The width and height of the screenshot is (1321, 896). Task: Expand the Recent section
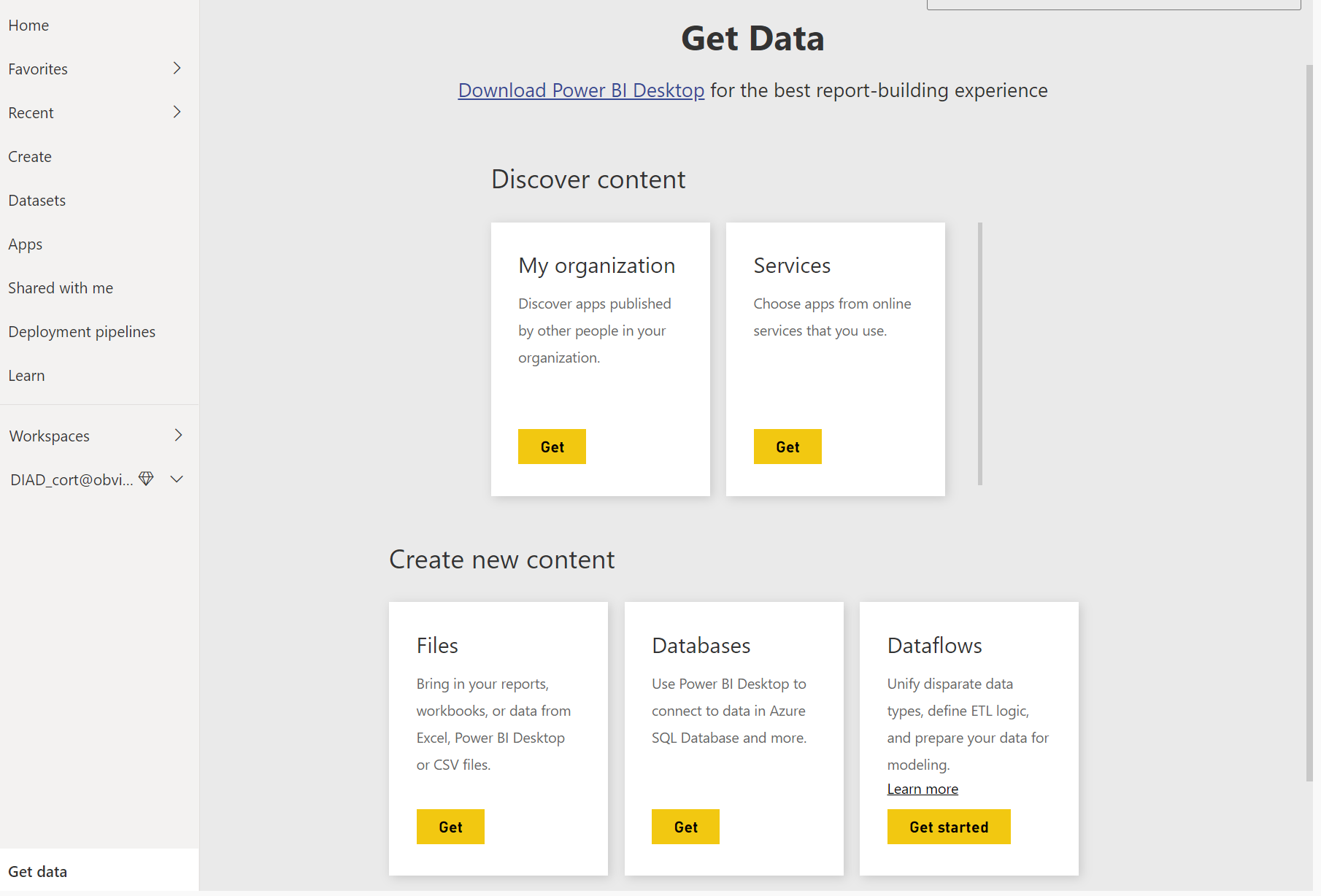click(x=177, y=112)
